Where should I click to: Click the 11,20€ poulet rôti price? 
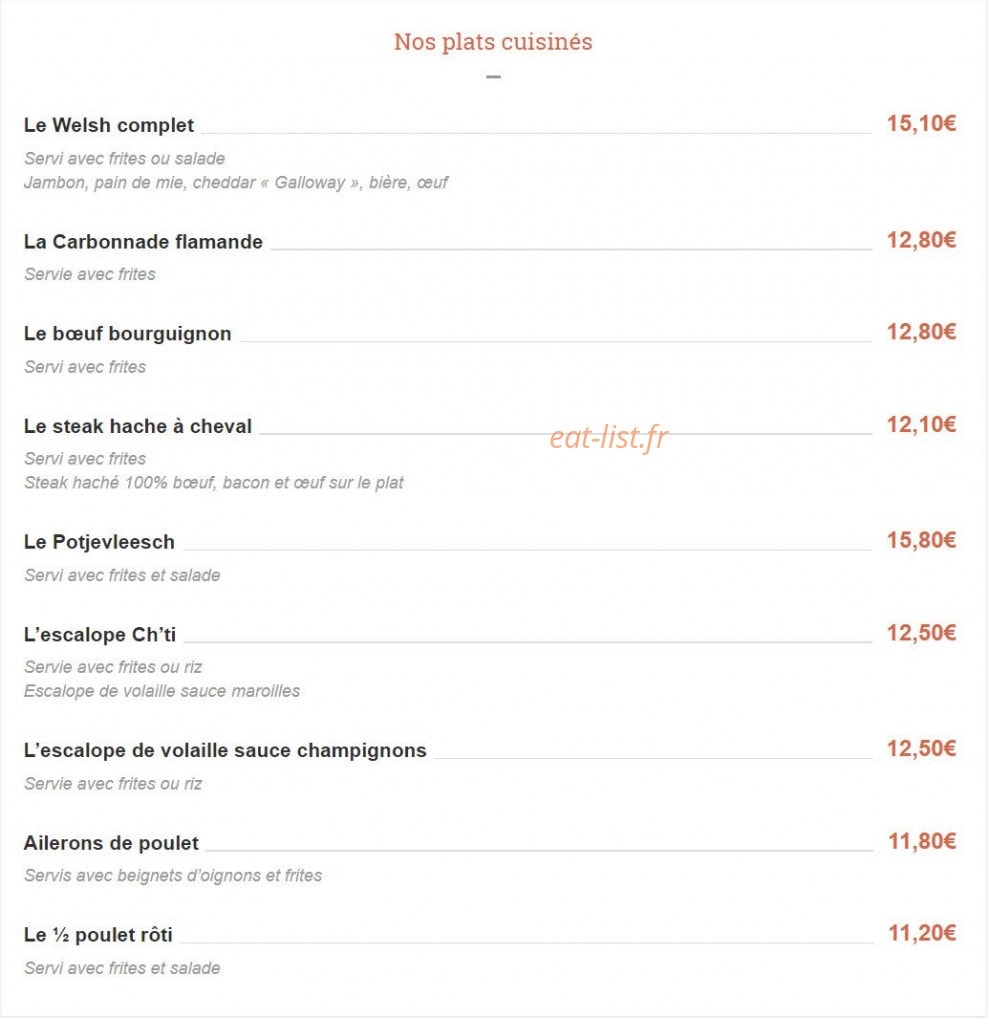(x=921, y=934)
